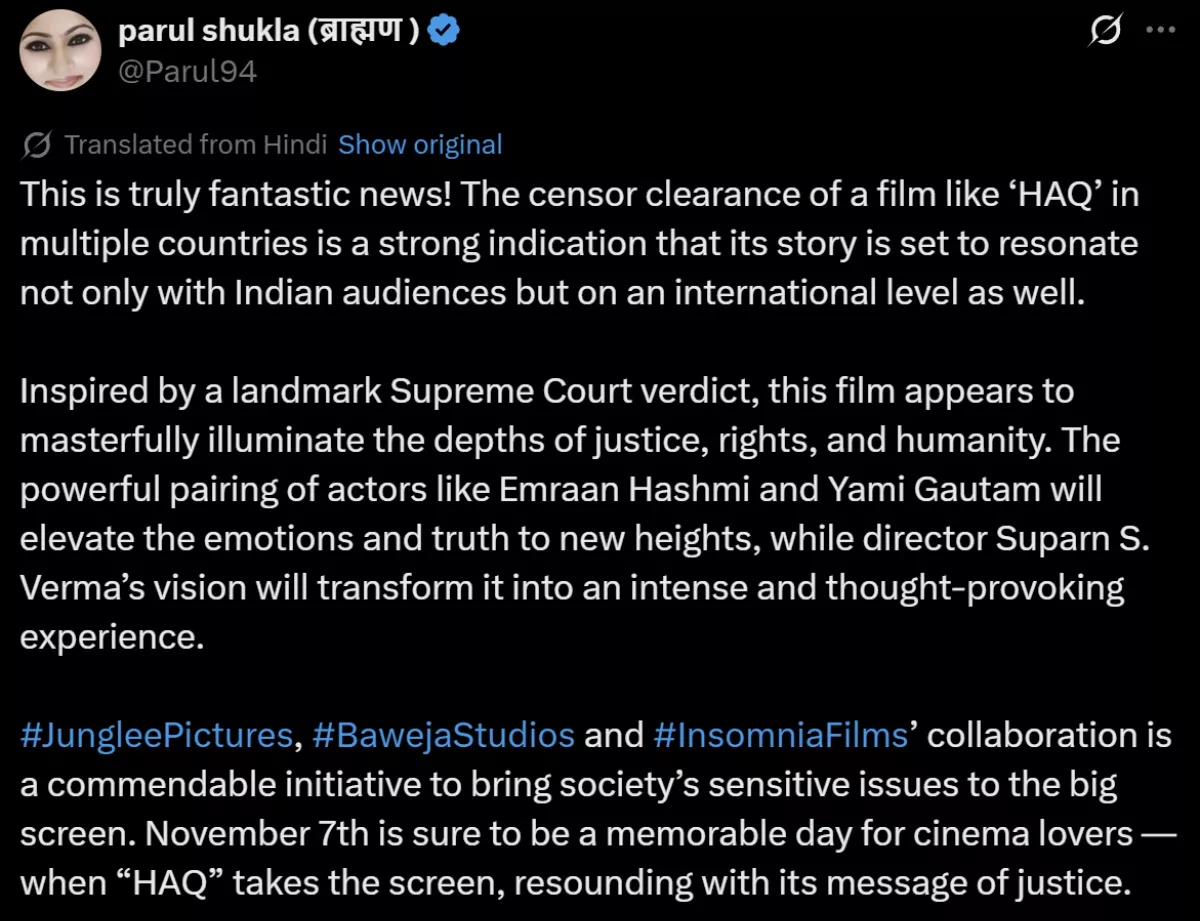
Task: Open the #JungleePictures hashtag
Action: click(155, 735)
